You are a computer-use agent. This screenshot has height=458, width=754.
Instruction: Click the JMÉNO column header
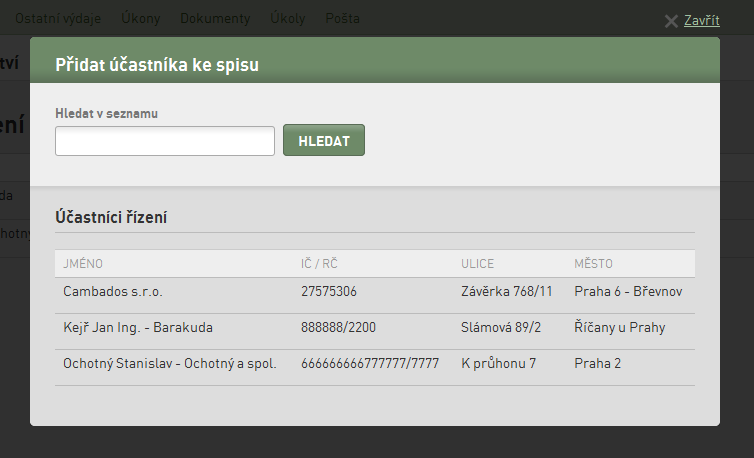pyautogui.click(x=83, y=264)
